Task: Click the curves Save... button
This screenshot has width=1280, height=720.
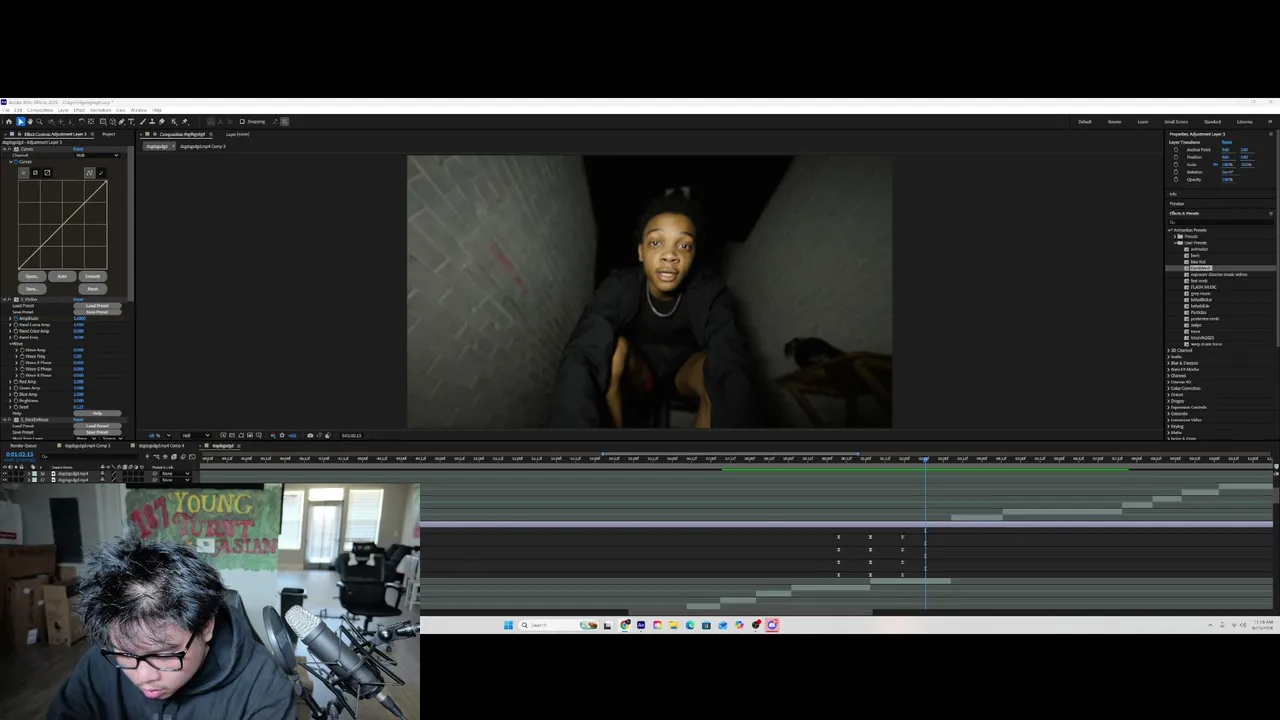Action: (x=32, y=289)
